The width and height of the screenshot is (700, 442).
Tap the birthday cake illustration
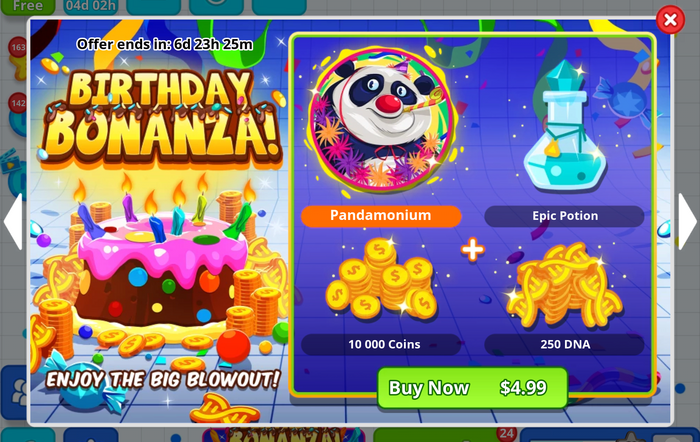point(163,268)
